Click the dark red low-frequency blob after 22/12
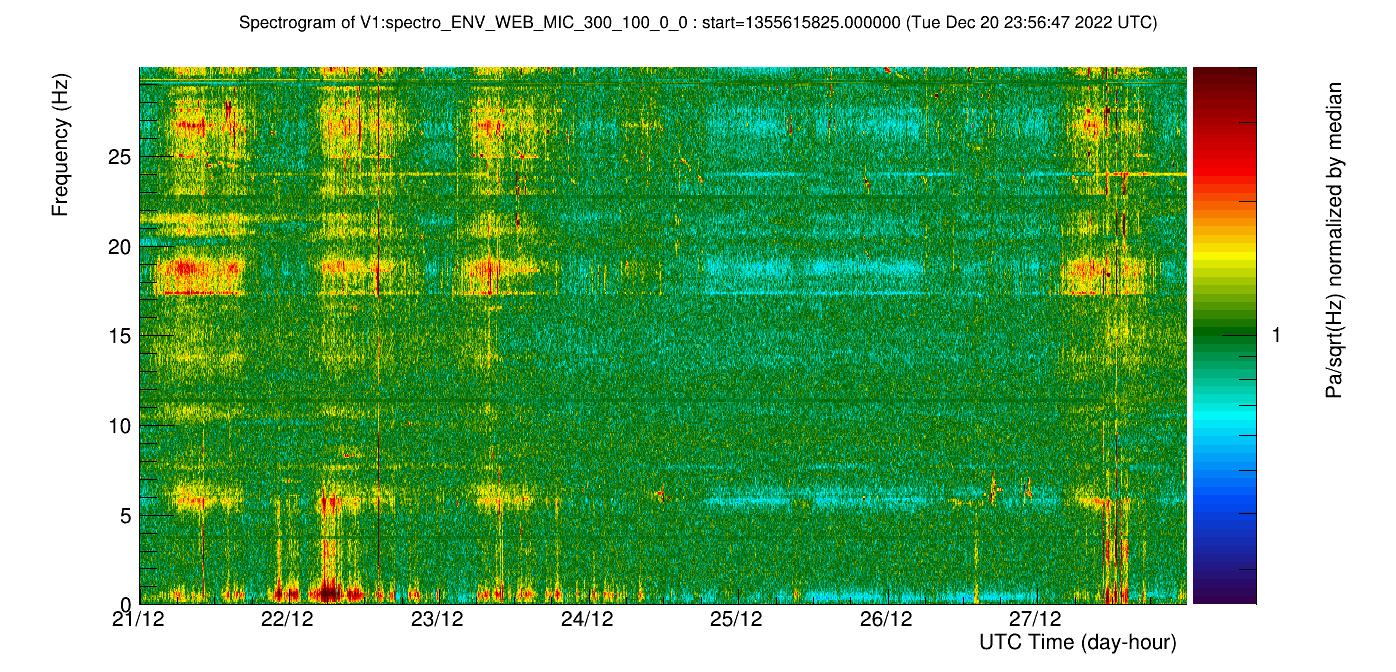This screenshot has width=1396, height=672. click(x=327, y=591)
